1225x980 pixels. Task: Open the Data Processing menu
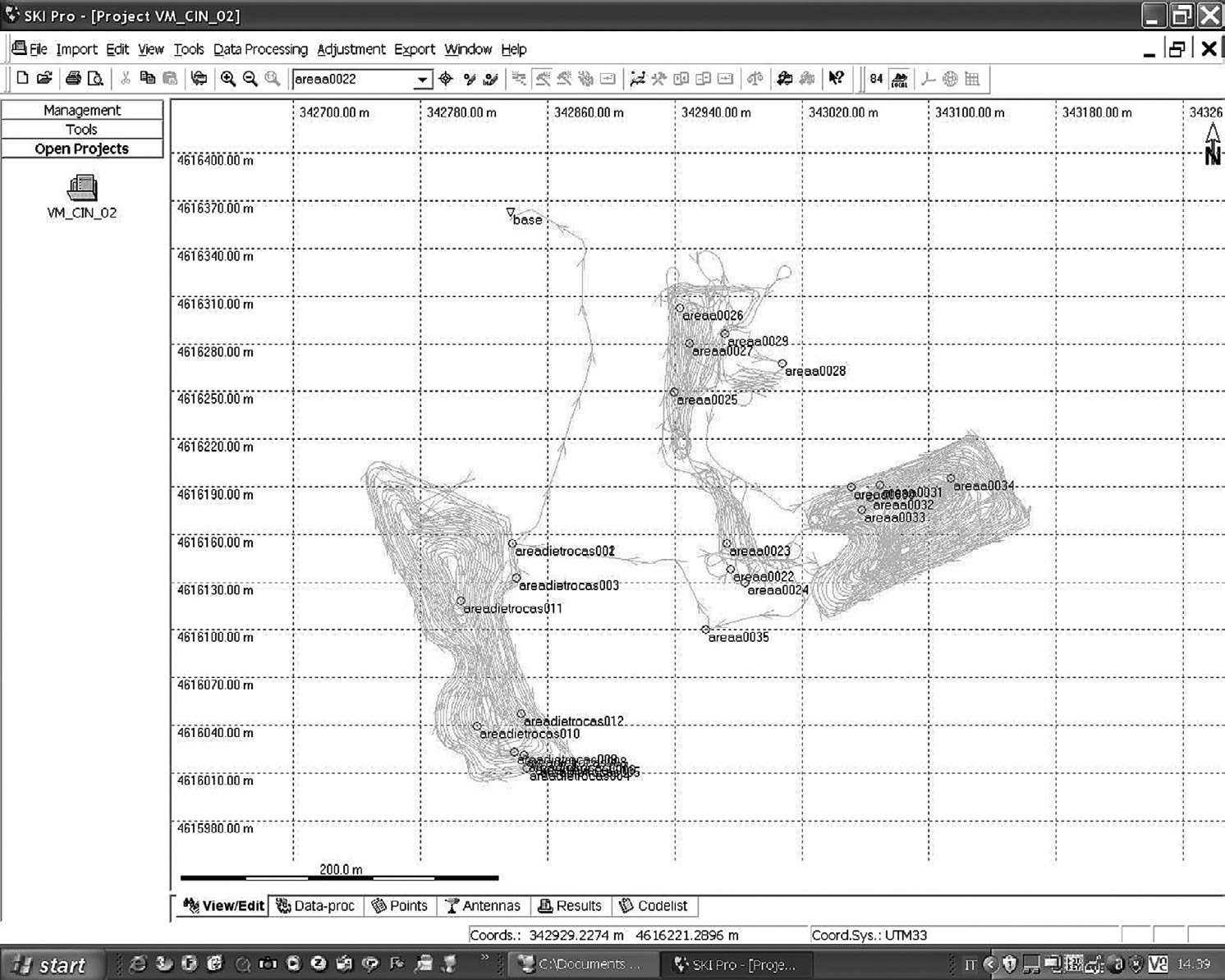point(260,49)
